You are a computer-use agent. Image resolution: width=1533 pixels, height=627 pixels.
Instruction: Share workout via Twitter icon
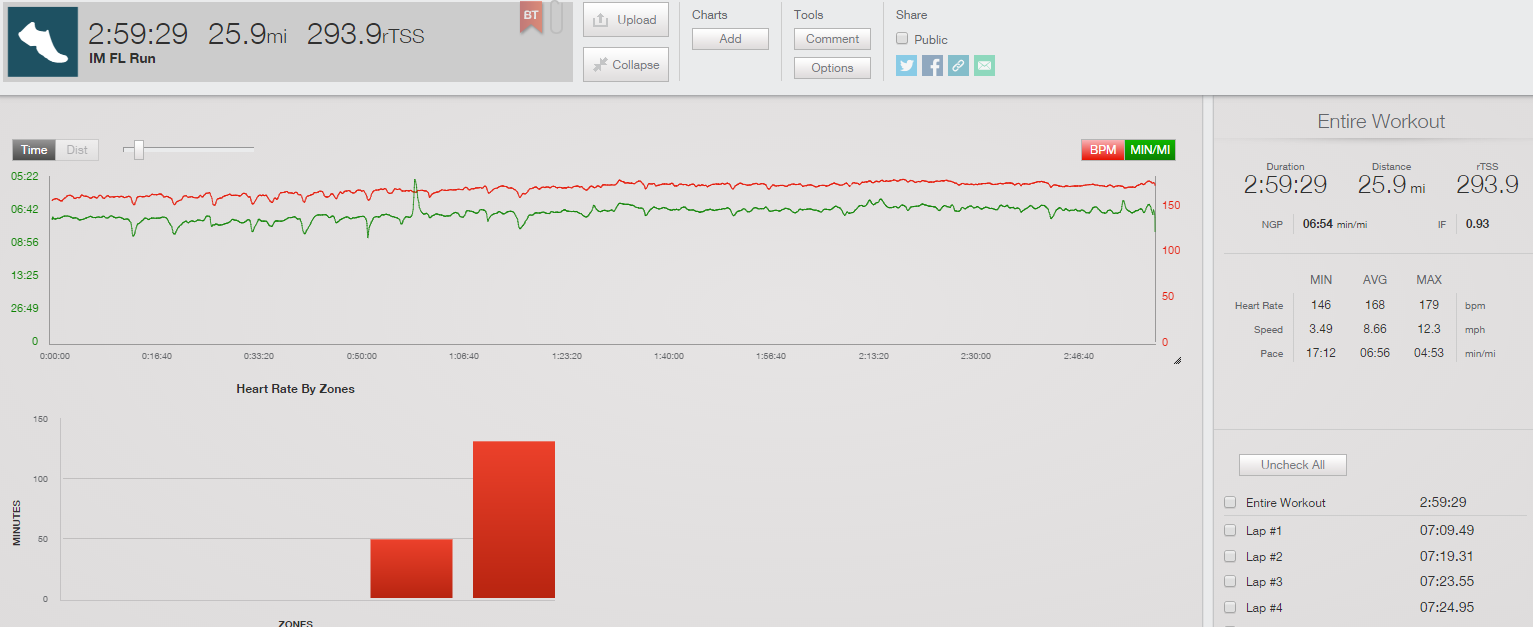906,66
